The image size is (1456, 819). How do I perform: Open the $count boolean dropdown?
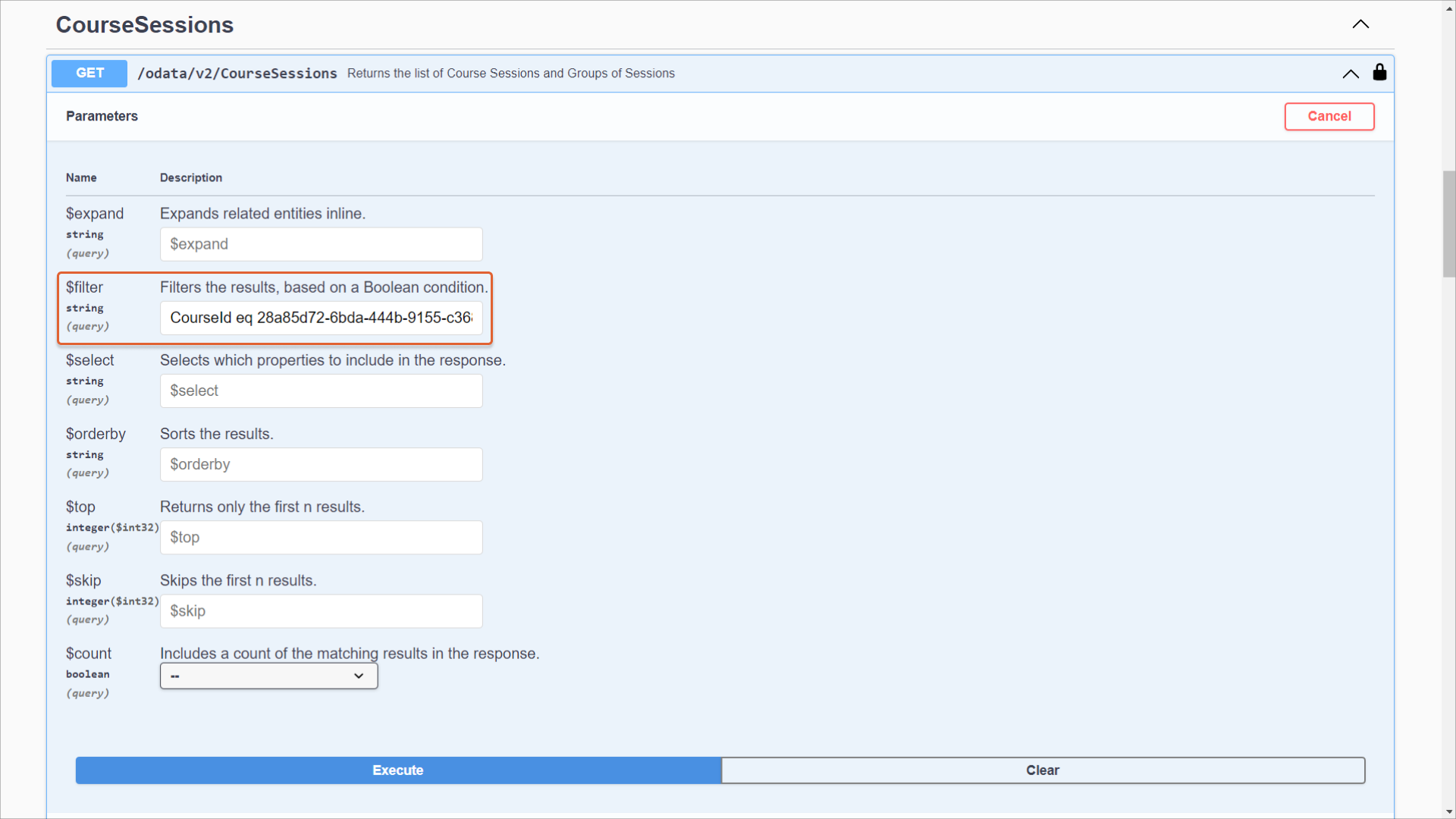268,676
